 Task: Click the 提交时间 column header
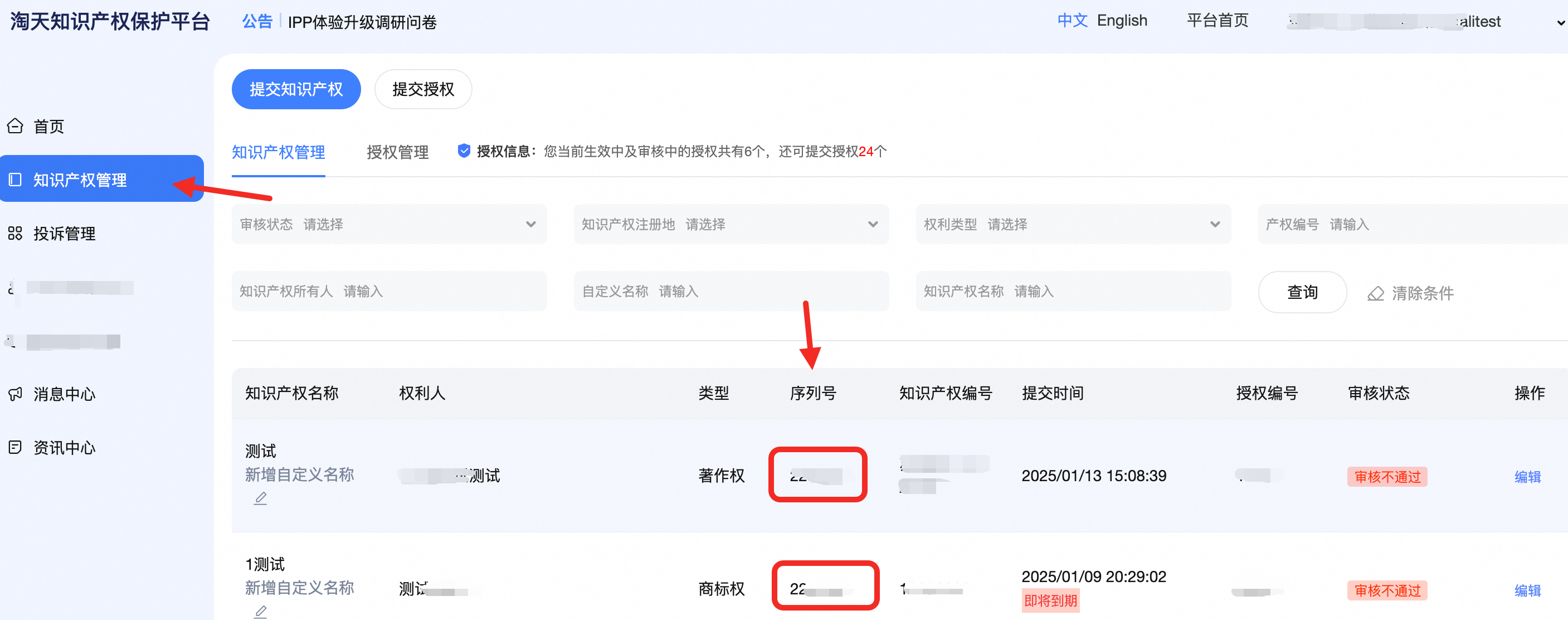(x=1053, y=393)
